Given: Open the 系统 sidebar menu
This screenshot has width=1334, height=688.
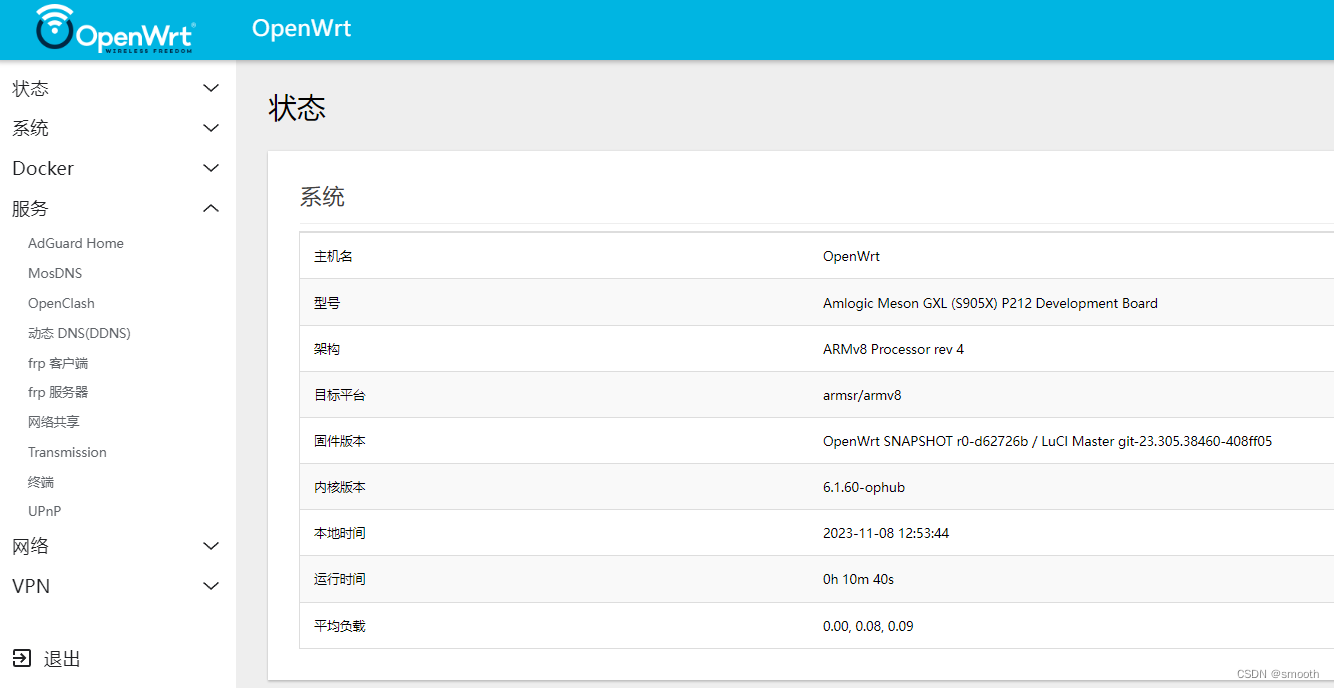Looking at the screenshot, I should point(30,129).
